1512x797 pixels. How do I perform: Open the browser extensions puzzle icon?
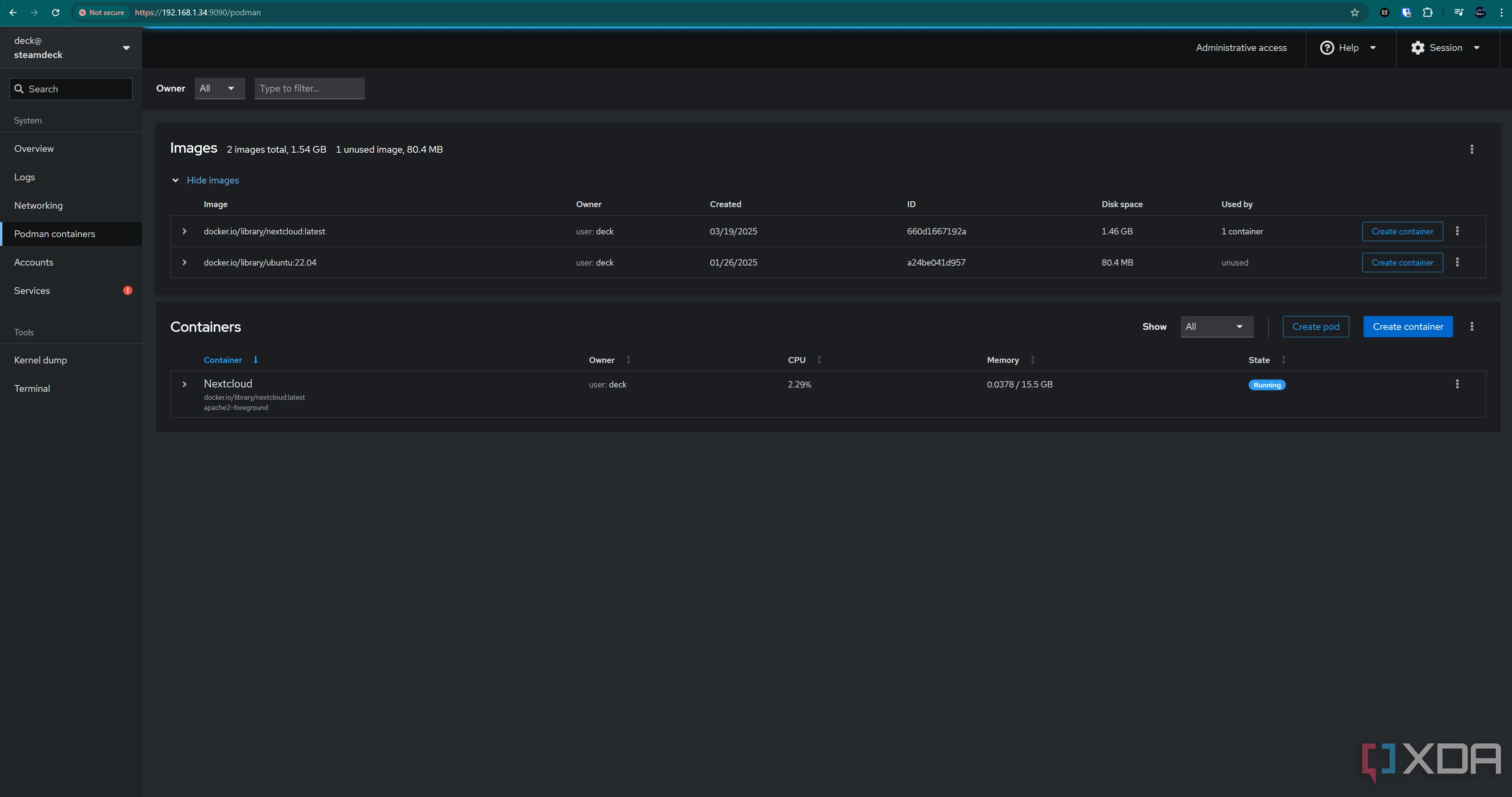click(1428, 12)
